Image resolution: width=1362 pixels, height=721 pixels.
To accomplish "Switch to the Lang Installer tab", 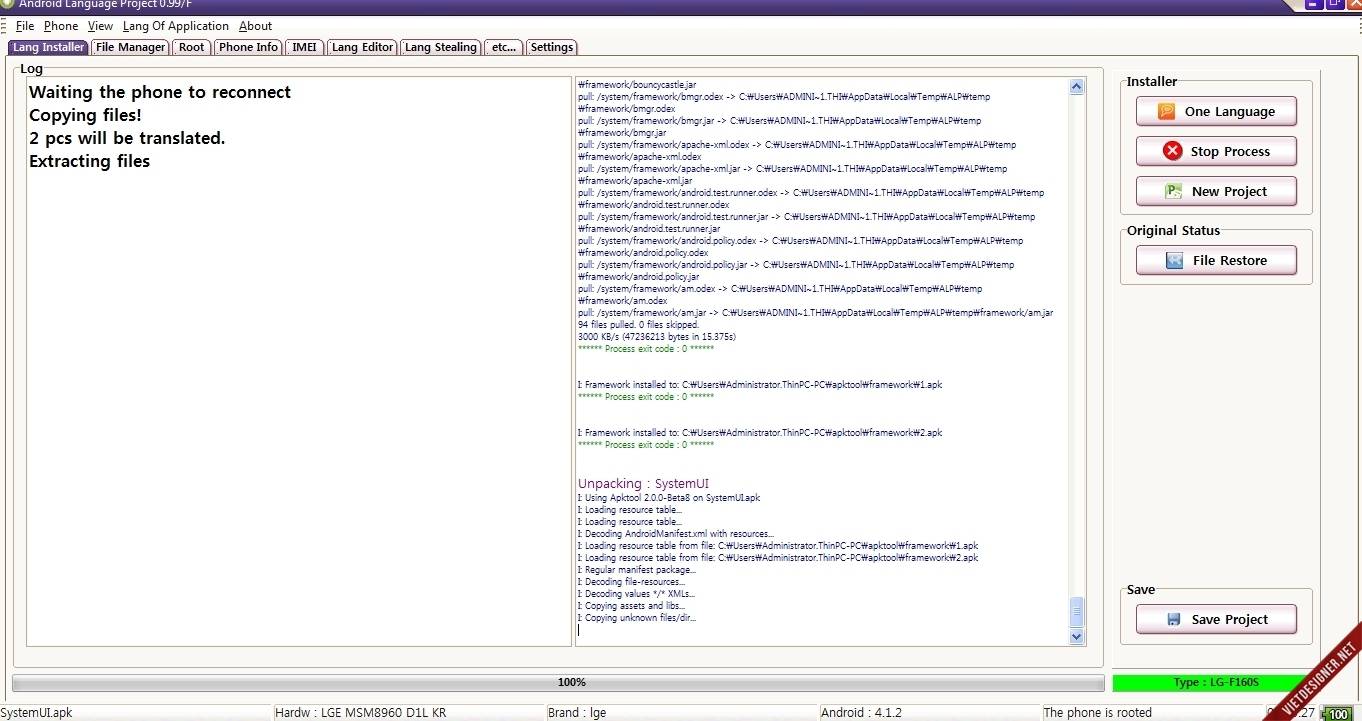I will pos(48,47).
